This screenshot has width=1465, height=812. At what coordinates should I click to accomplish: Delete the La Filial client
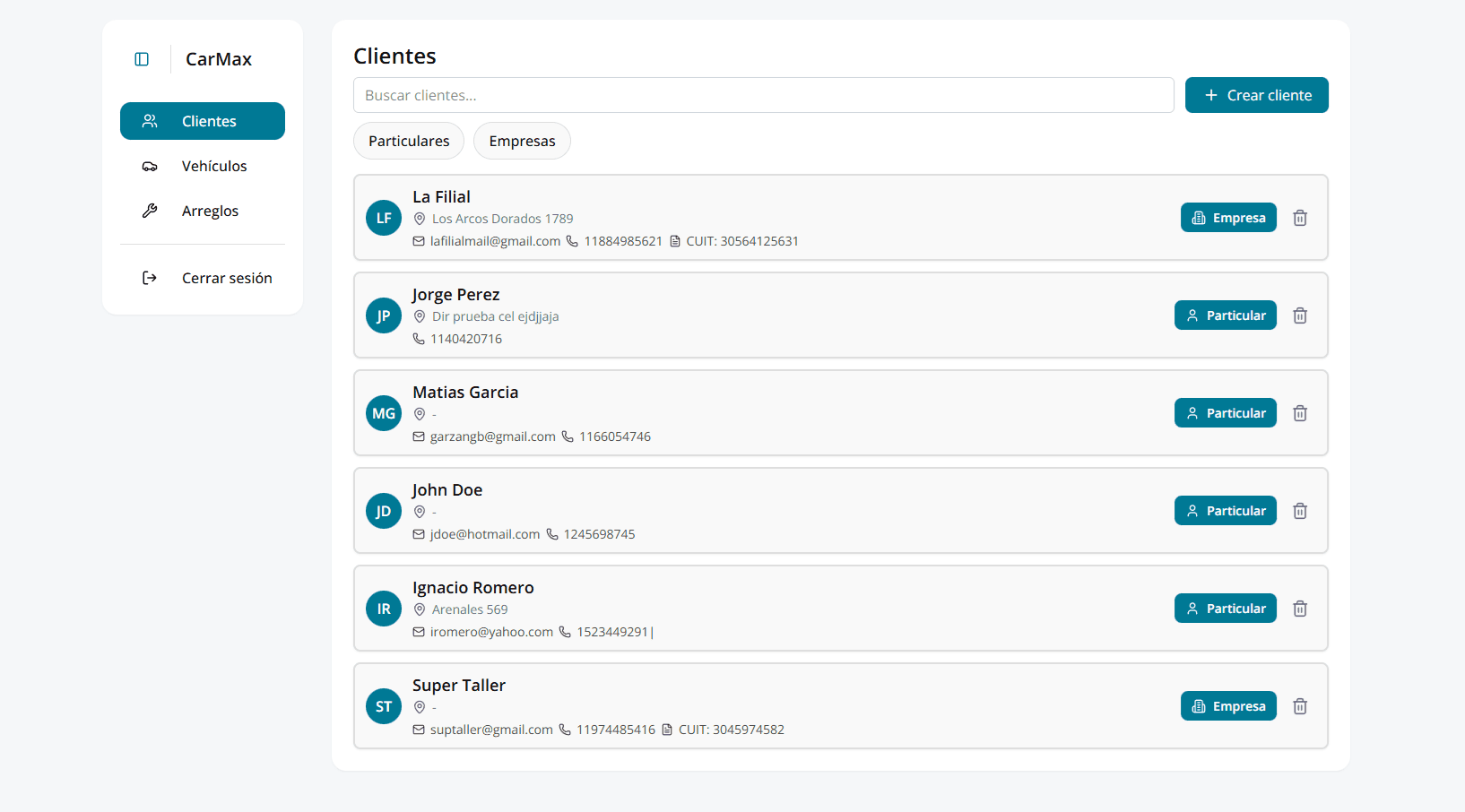point(1300,218)
